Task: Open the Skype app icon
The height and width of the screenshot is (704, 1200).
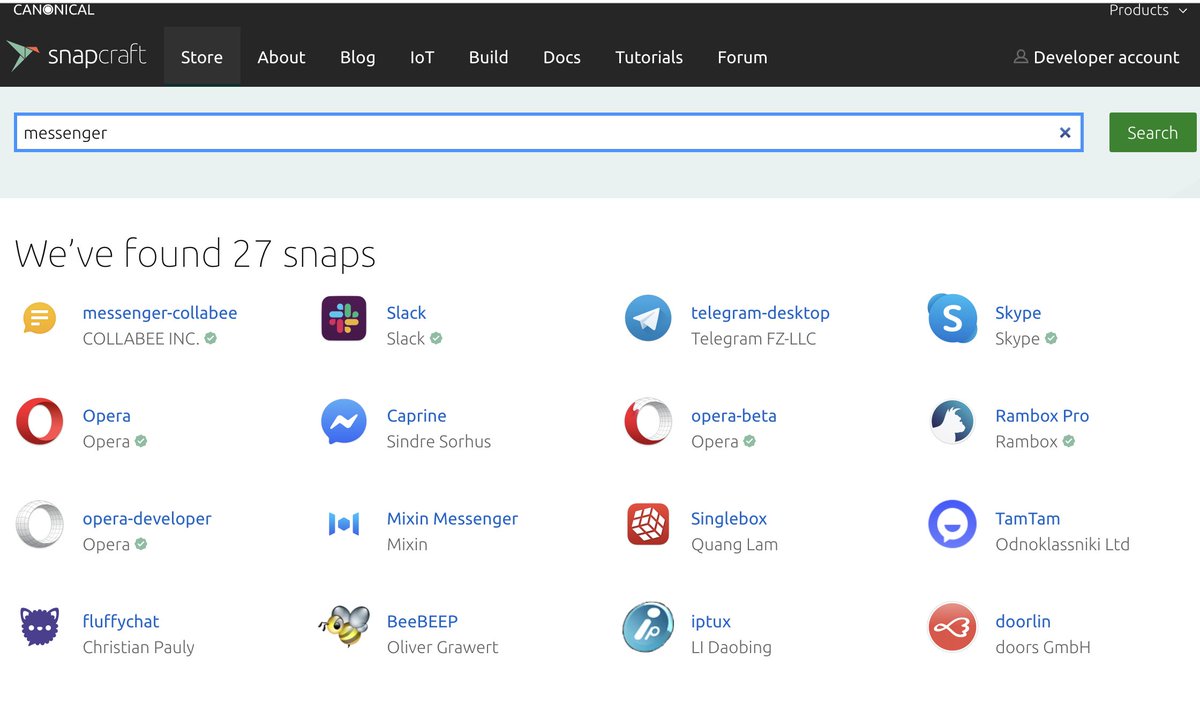Action: point(951,319)
